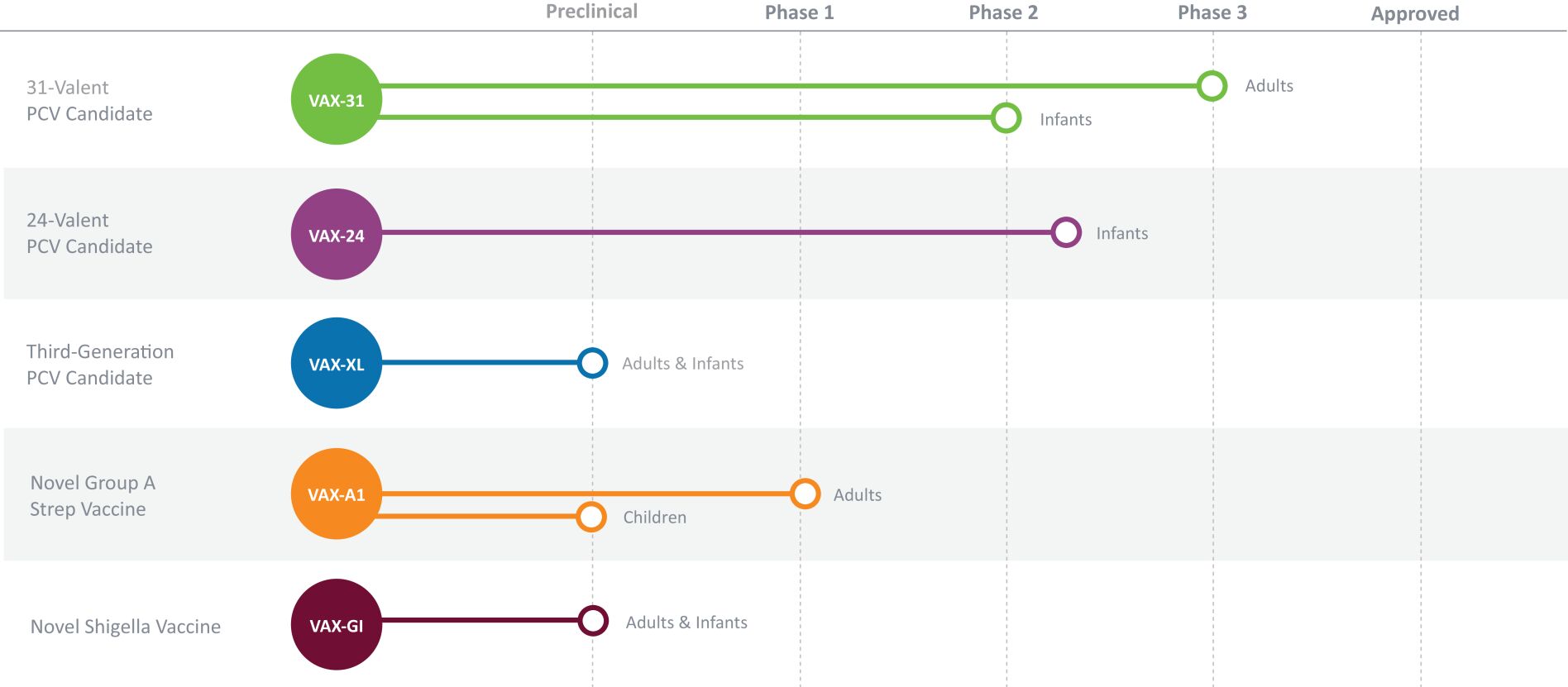Click the Approved column header

1415,14
